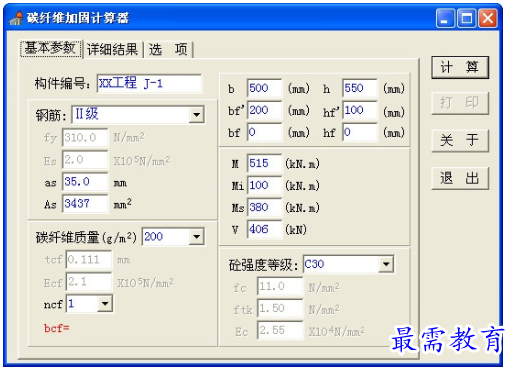The image size is (513, 371).
Task: Click the disabled Ecf field 2.1
Action: coord(89,282)
